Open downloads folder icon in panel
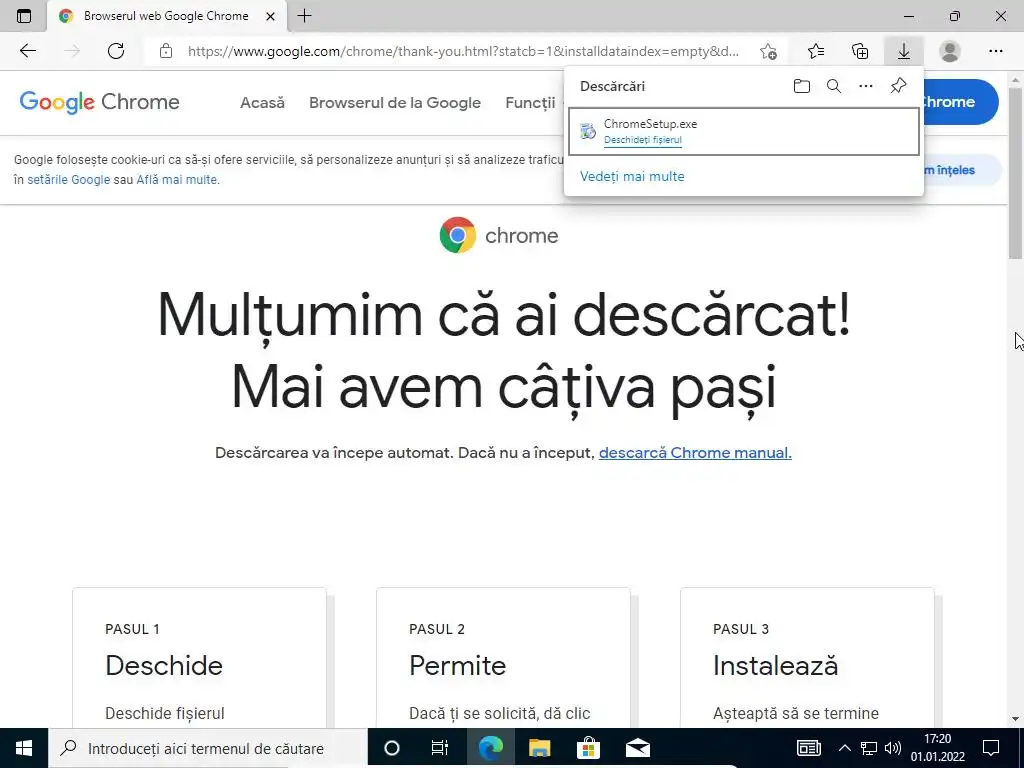Screen dimensions: 1024x768 (x=801, y=86)
